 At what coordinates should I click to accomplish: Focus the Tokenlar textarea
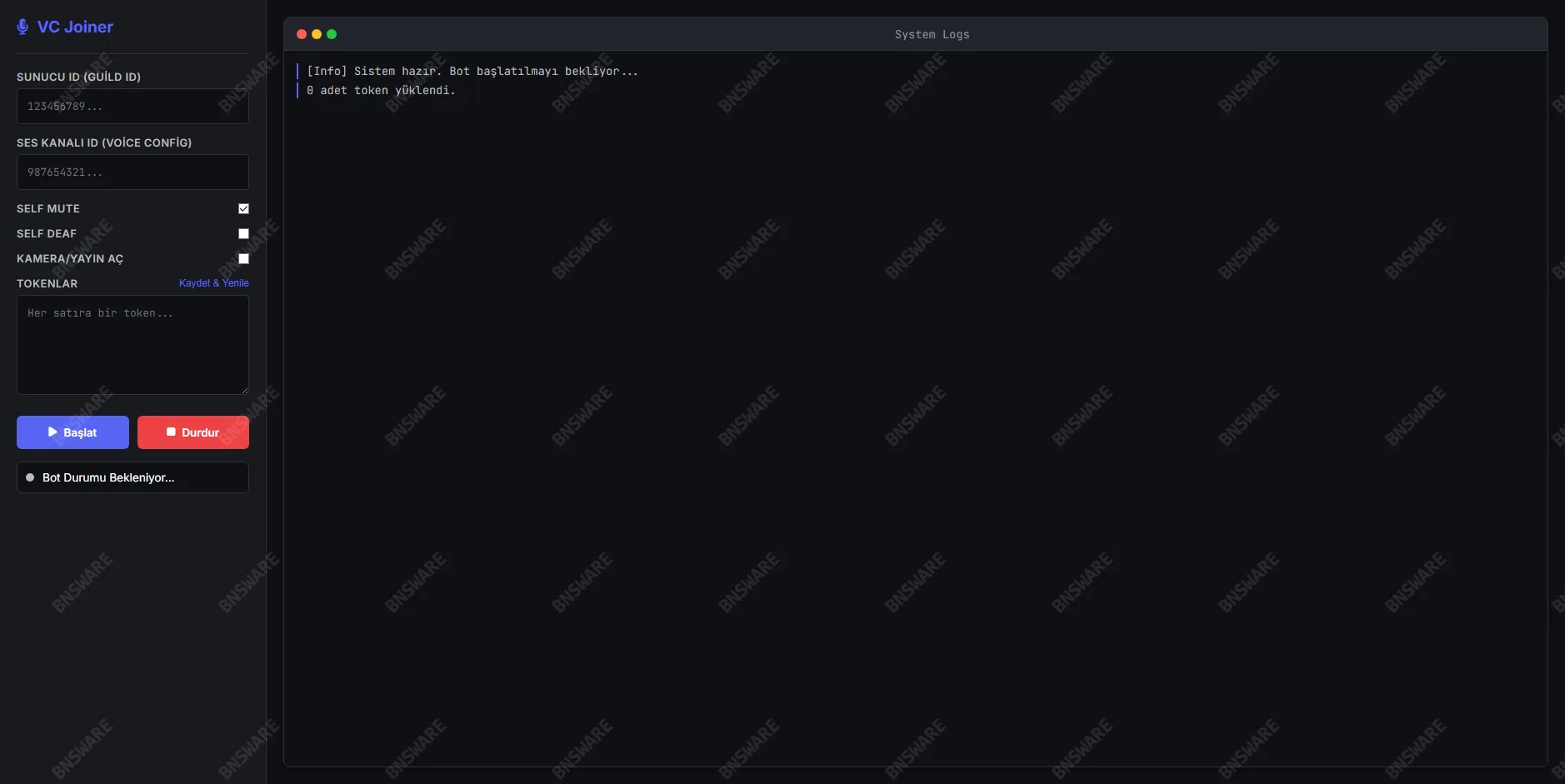point(132,345)
